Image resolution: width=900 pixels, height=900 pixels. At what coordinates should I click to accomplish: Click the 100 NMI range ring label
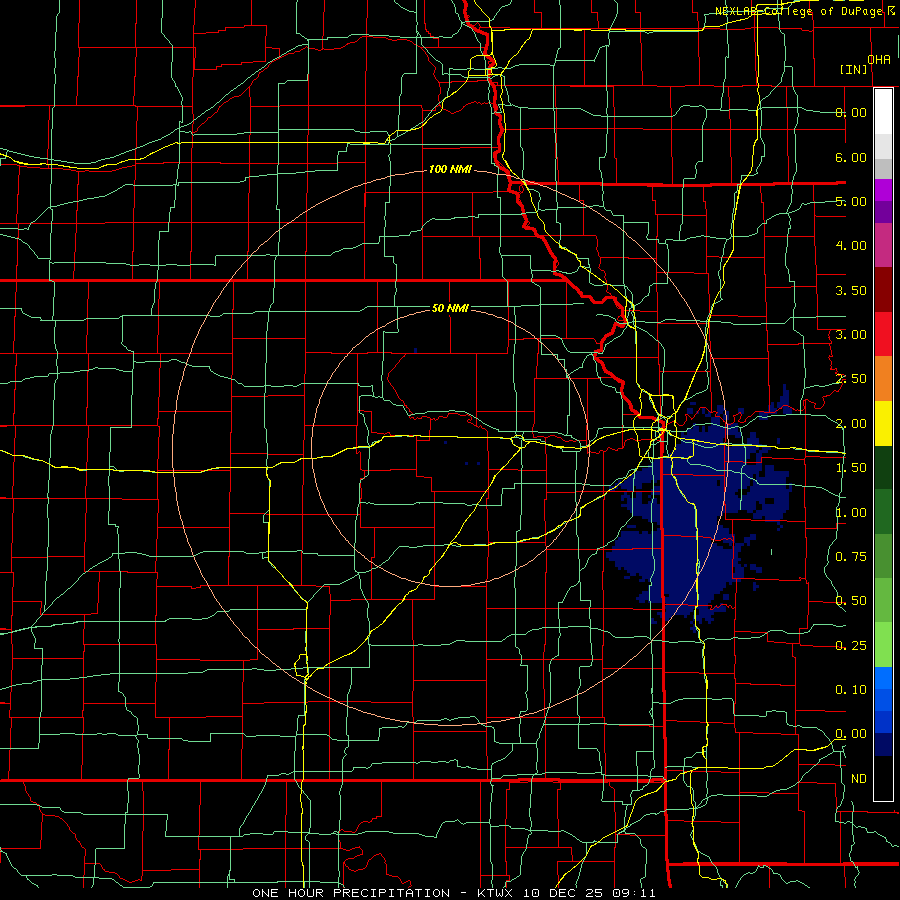coord(450,169)
